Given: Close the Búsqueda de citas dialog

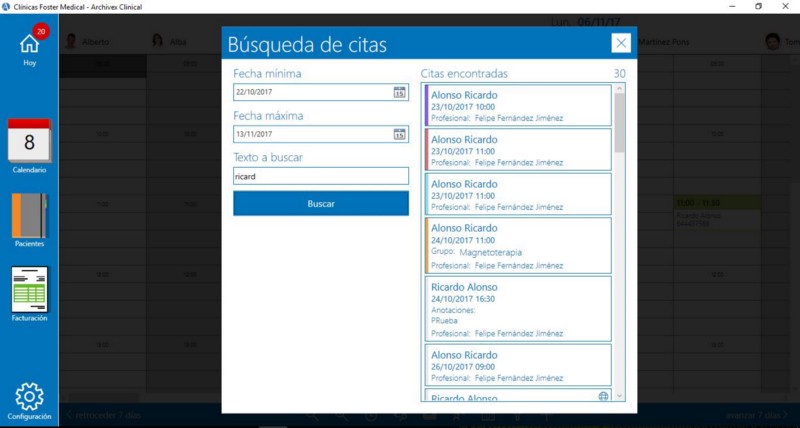Looking at the screenshot, I should [621, 43].
